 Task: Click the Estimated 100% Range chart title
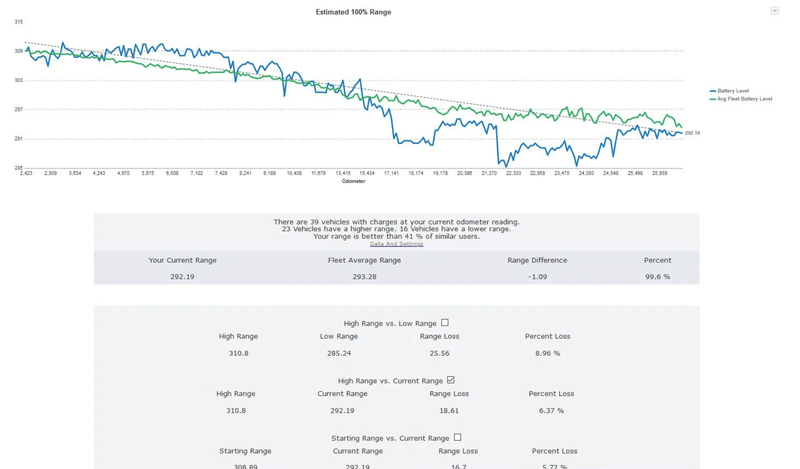point(353,12)
